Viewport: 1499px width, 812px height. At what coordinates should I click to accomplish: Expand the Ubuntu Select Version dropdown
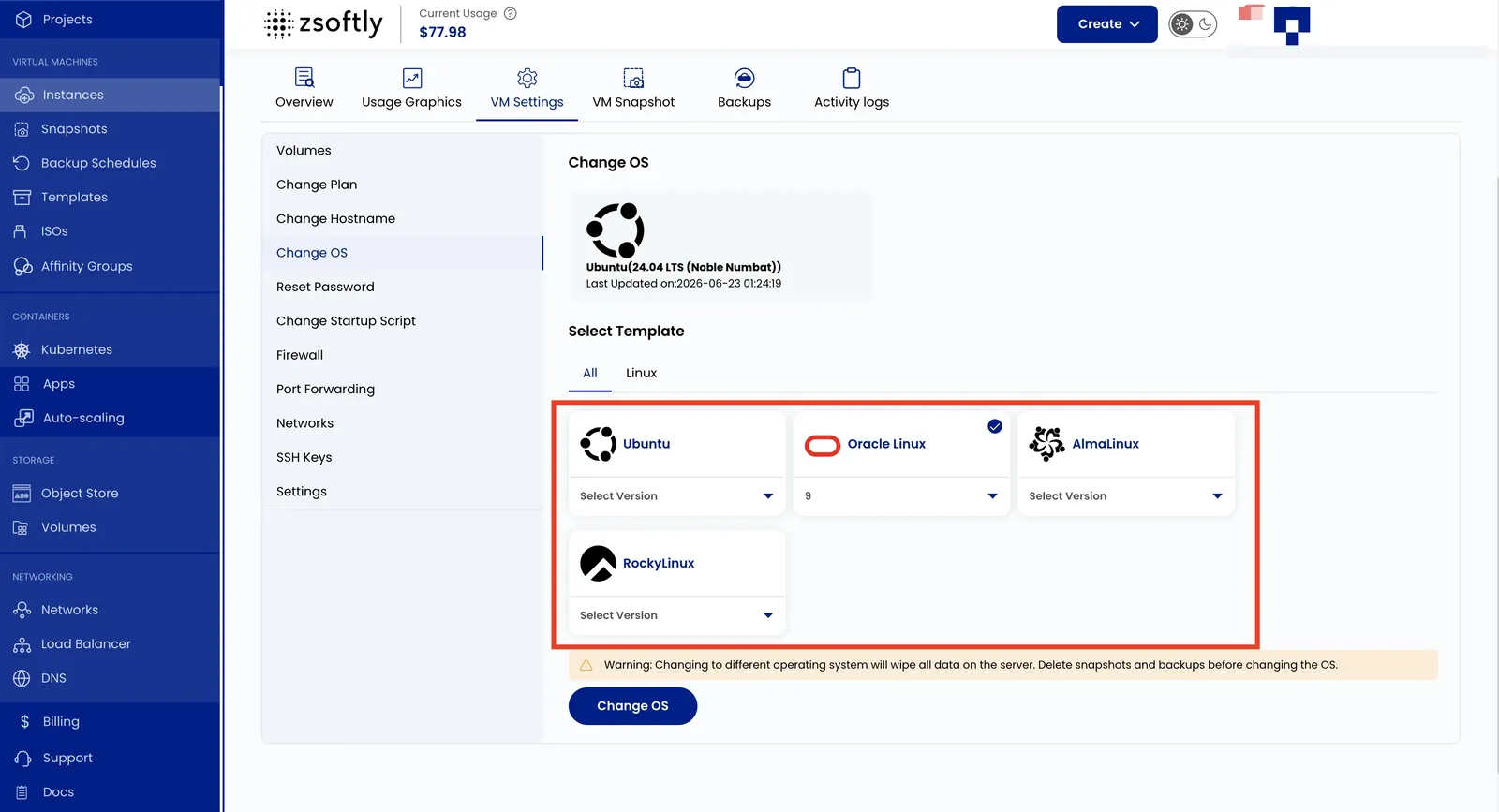677,496
